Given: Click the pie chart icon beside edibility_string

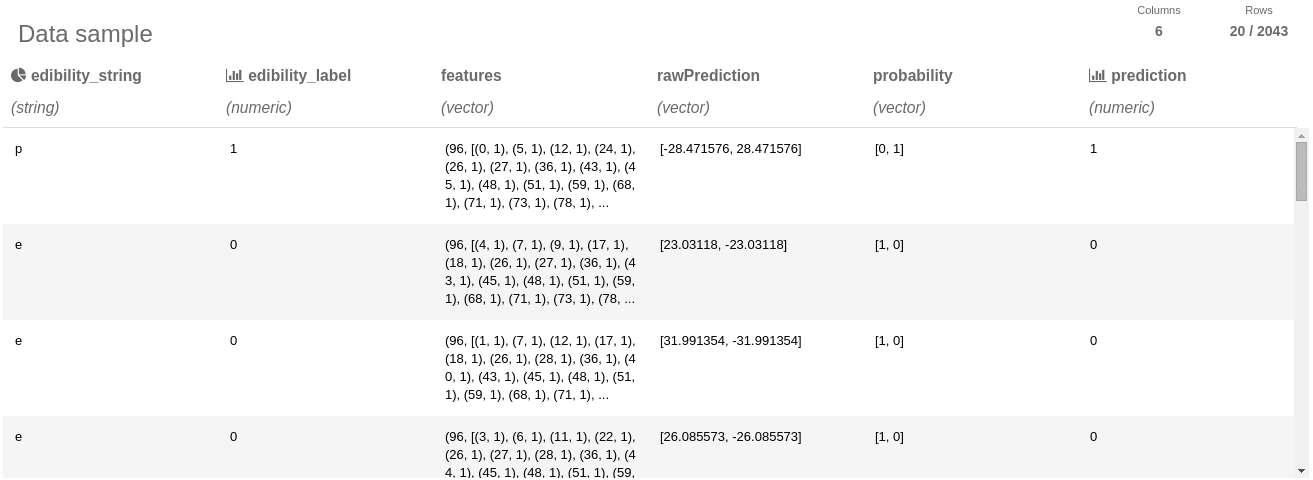Looking at the screenshot, I should click(x=18, y=76).
